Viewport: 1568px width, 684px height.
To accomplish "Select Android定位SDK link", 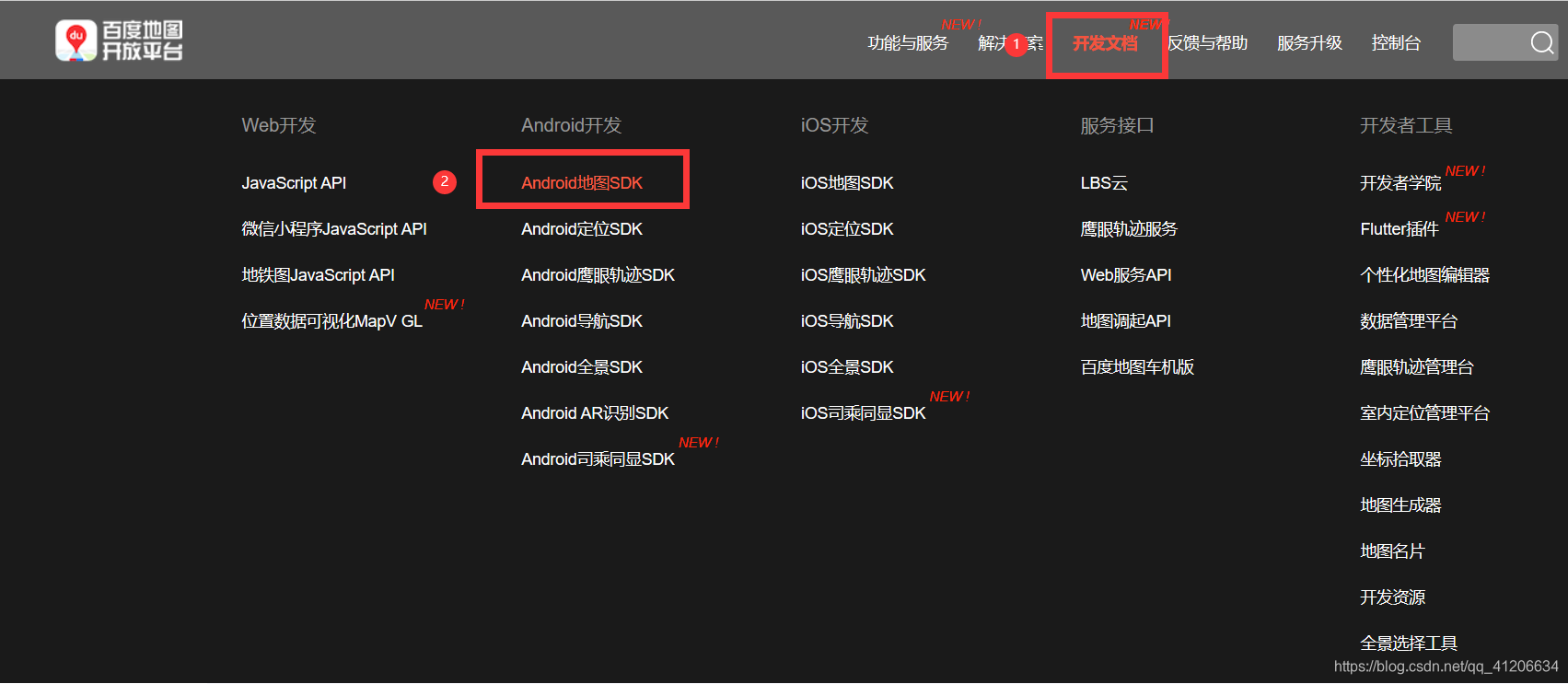I will 582,229.
